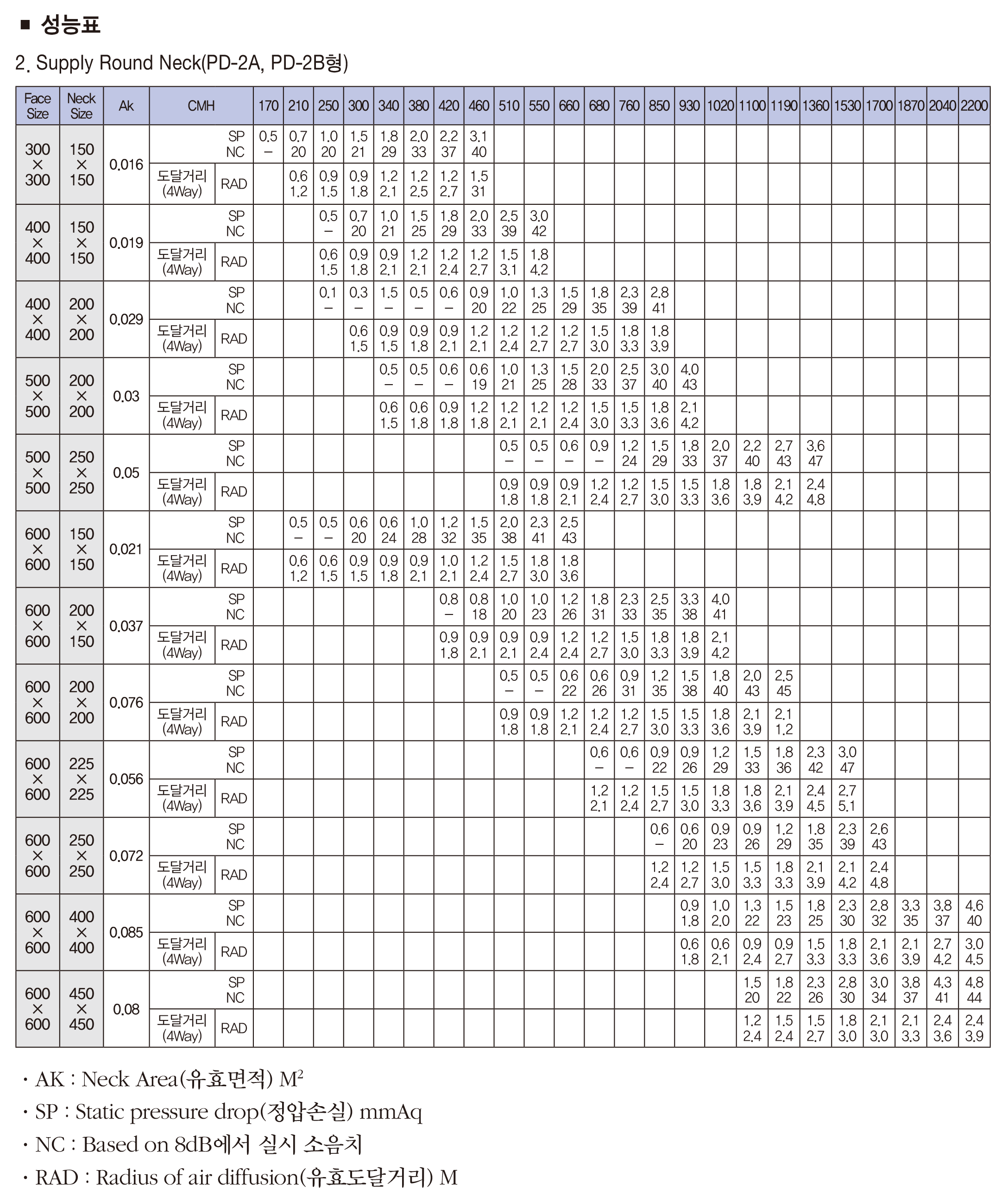Viewport: 1008px width, 1203px height.
Task: Select the '170' CMH column header
Action: [268, 106]
